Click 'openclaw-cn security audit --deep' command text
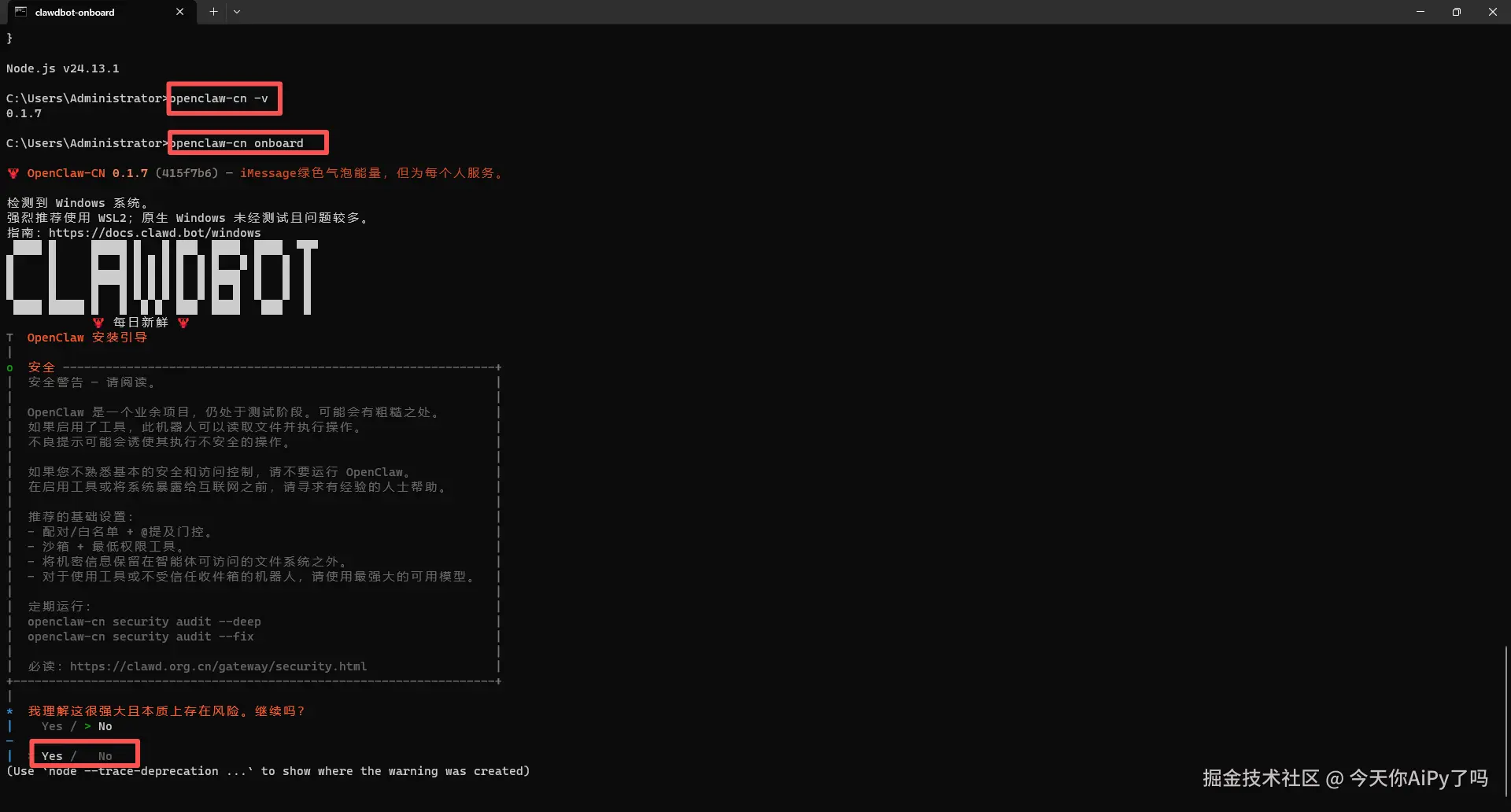The image size is (1511, 812). [144, 622]
